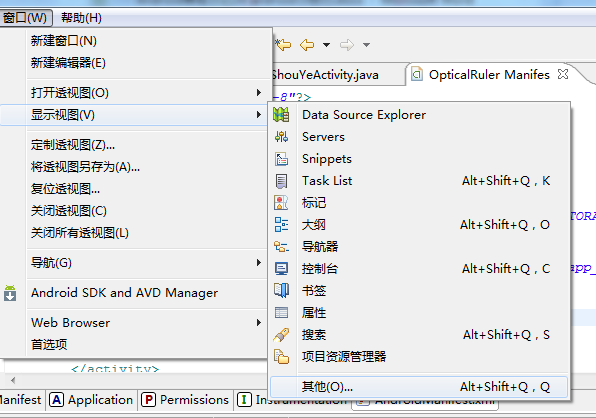This screenshot has width=596, height=418.
Task: Click the back navigation arrow in toolbar
Action: coord(307,45)
